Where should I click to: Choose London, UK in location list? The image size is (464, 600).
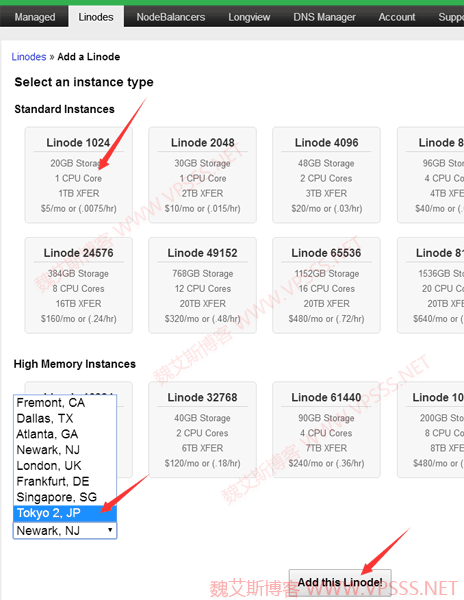tap(65, 465)
